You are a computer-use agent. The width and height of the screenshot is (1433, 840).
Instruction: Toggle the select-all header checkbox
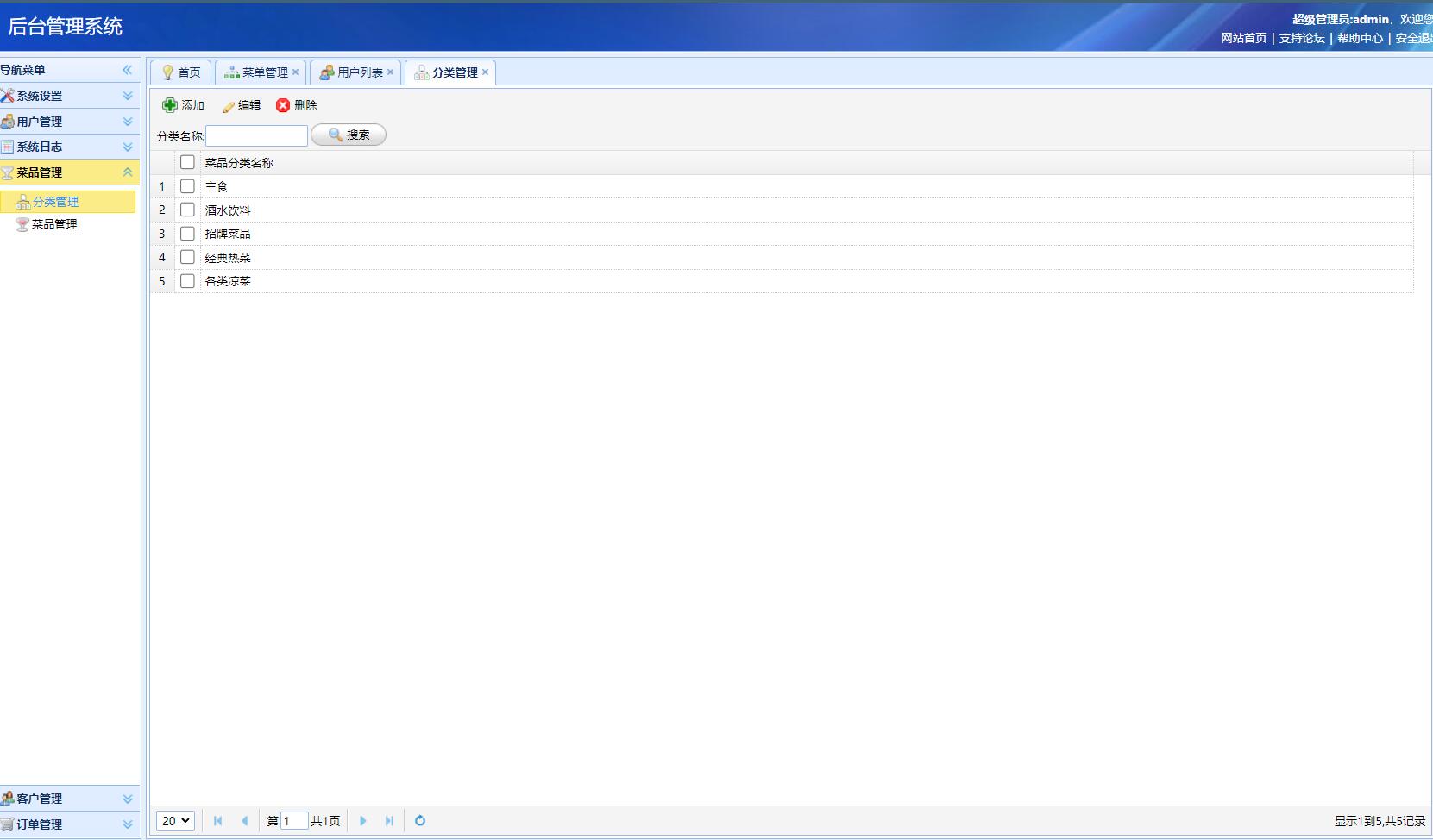pyautogui.click(x=187, y=162)
